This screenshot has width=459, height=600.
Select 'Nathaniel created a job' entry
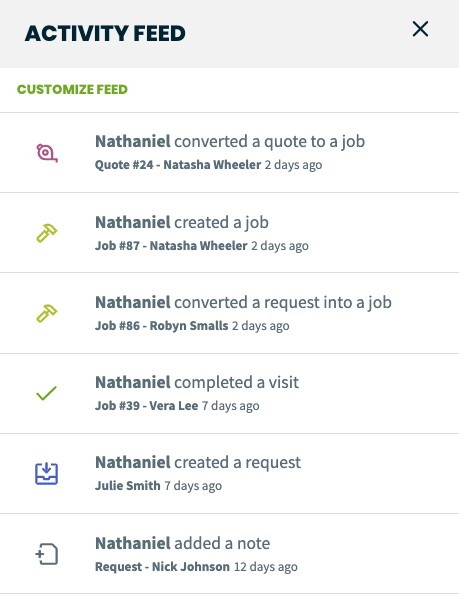[x=230, y=233]
